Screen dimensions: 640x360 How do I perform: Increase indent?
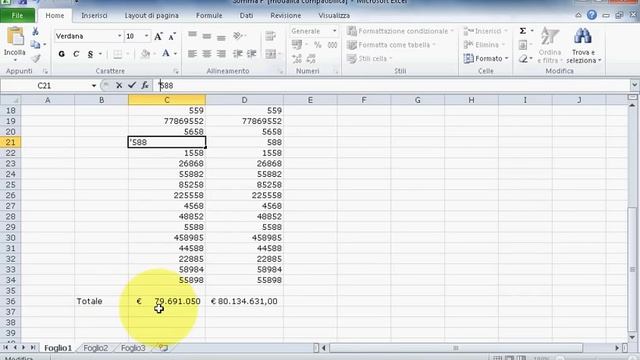tap(252, 53)
